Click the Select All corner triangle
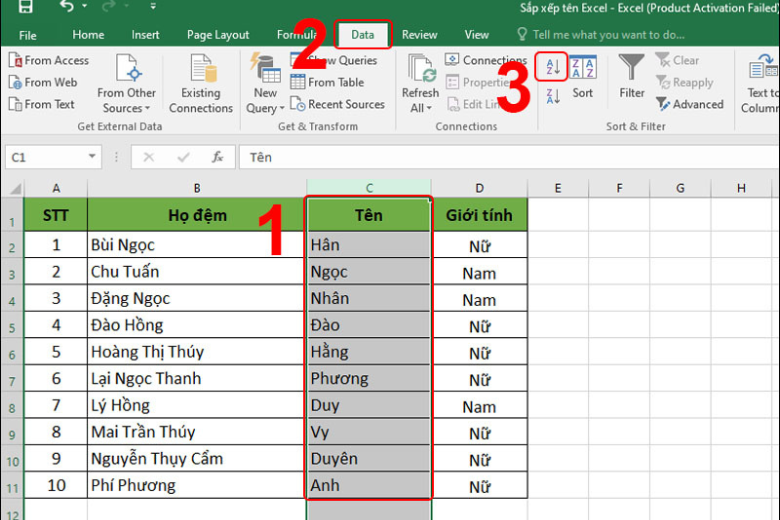This screenshot has width=780, height=520. pyautogui.click(x=15, y=188)
